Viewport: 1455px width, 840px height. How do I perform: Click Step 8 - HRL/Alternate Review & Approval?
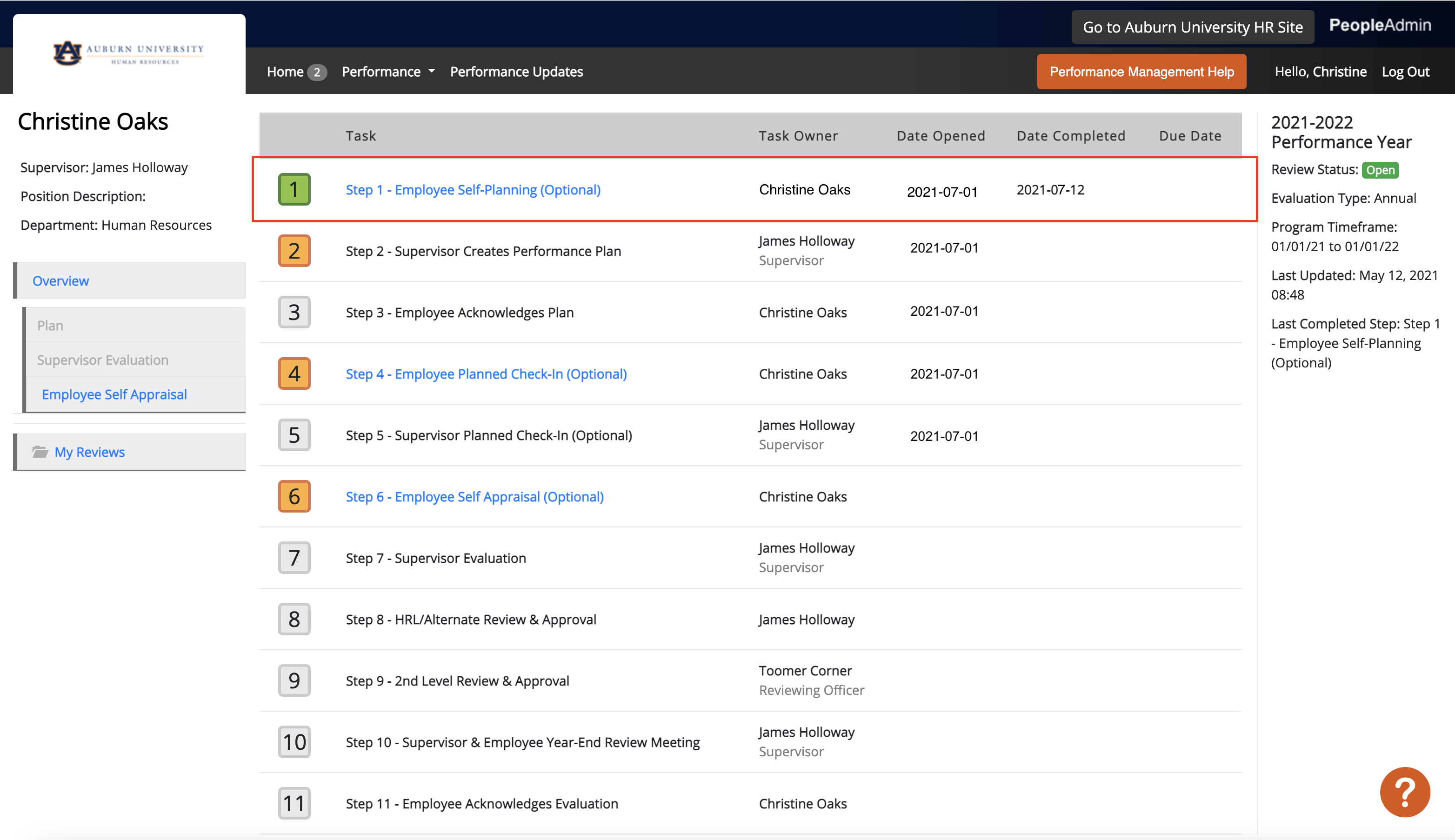pyautogui.click(x=471, y=620)
